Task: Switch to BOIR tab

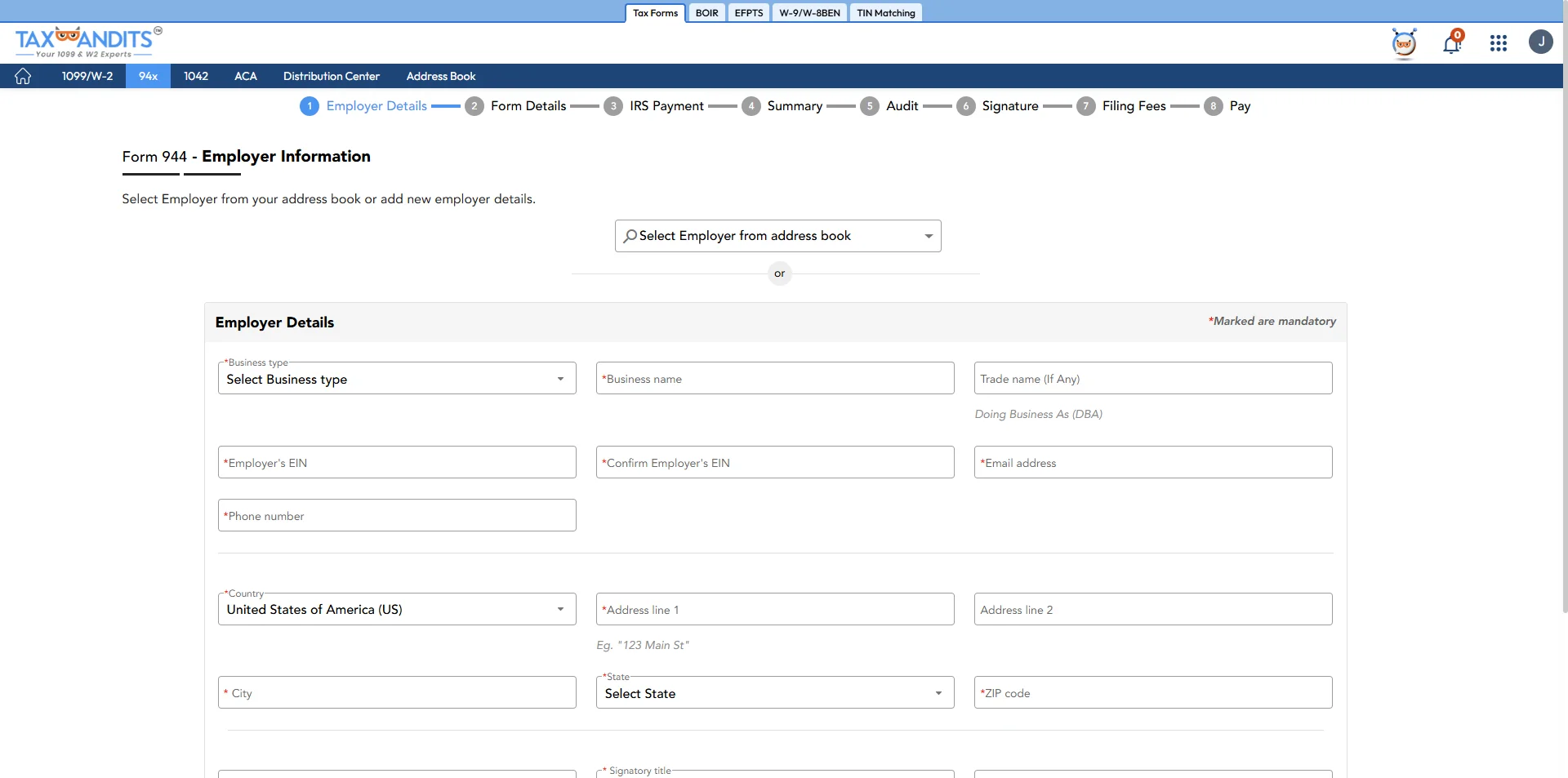Action: tap(706, 13)
